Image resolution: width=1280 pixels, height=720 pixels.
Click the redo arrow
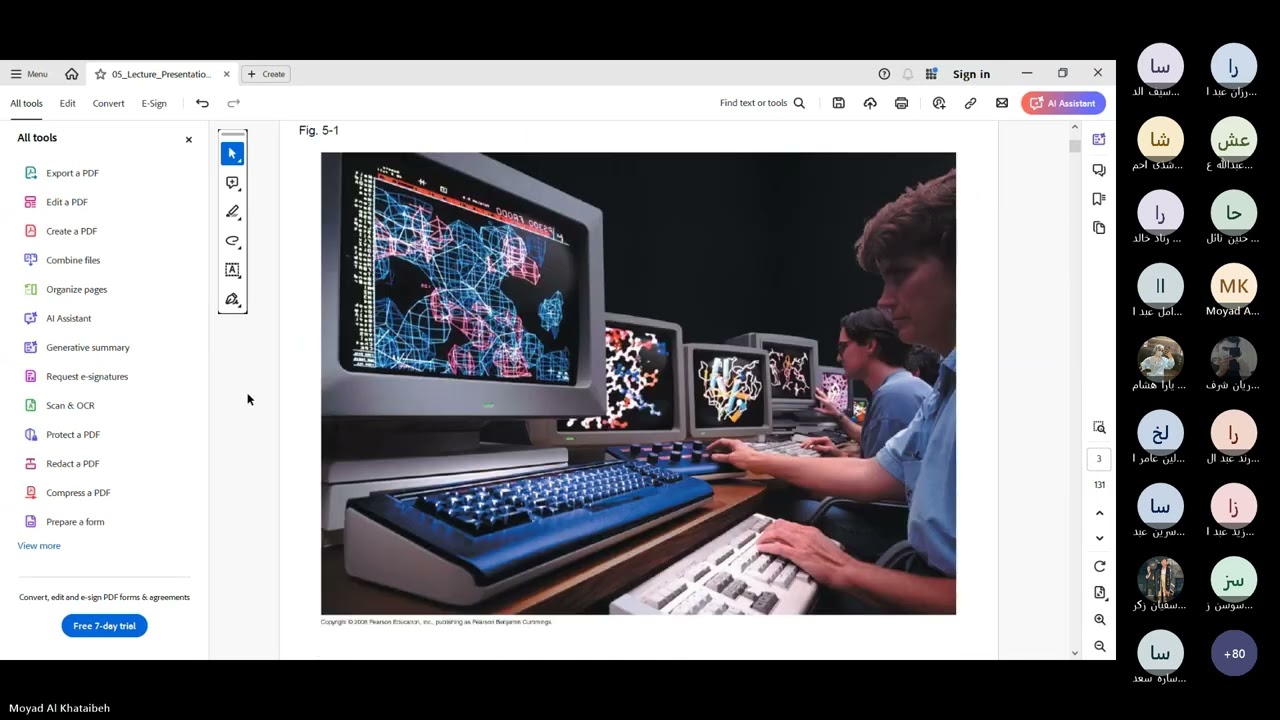tap(233, 103)
